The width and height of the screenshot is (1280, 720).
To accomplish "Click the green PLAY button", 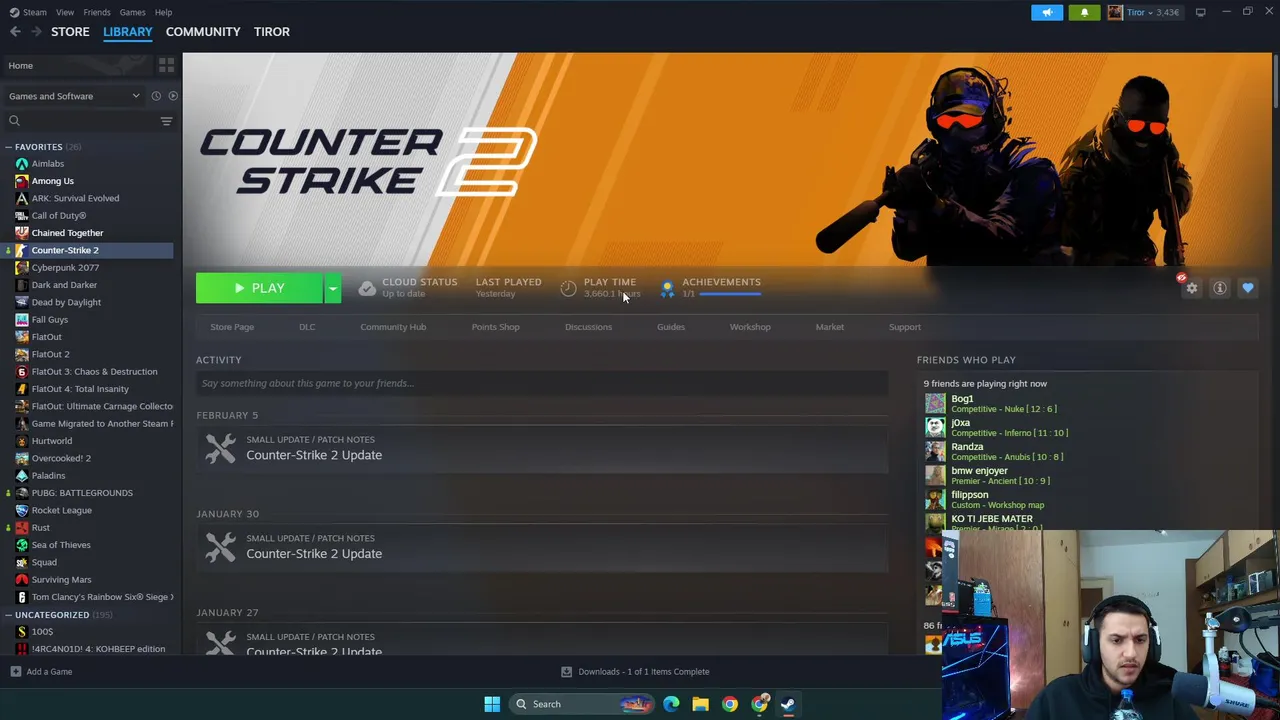I will [259, 288].
